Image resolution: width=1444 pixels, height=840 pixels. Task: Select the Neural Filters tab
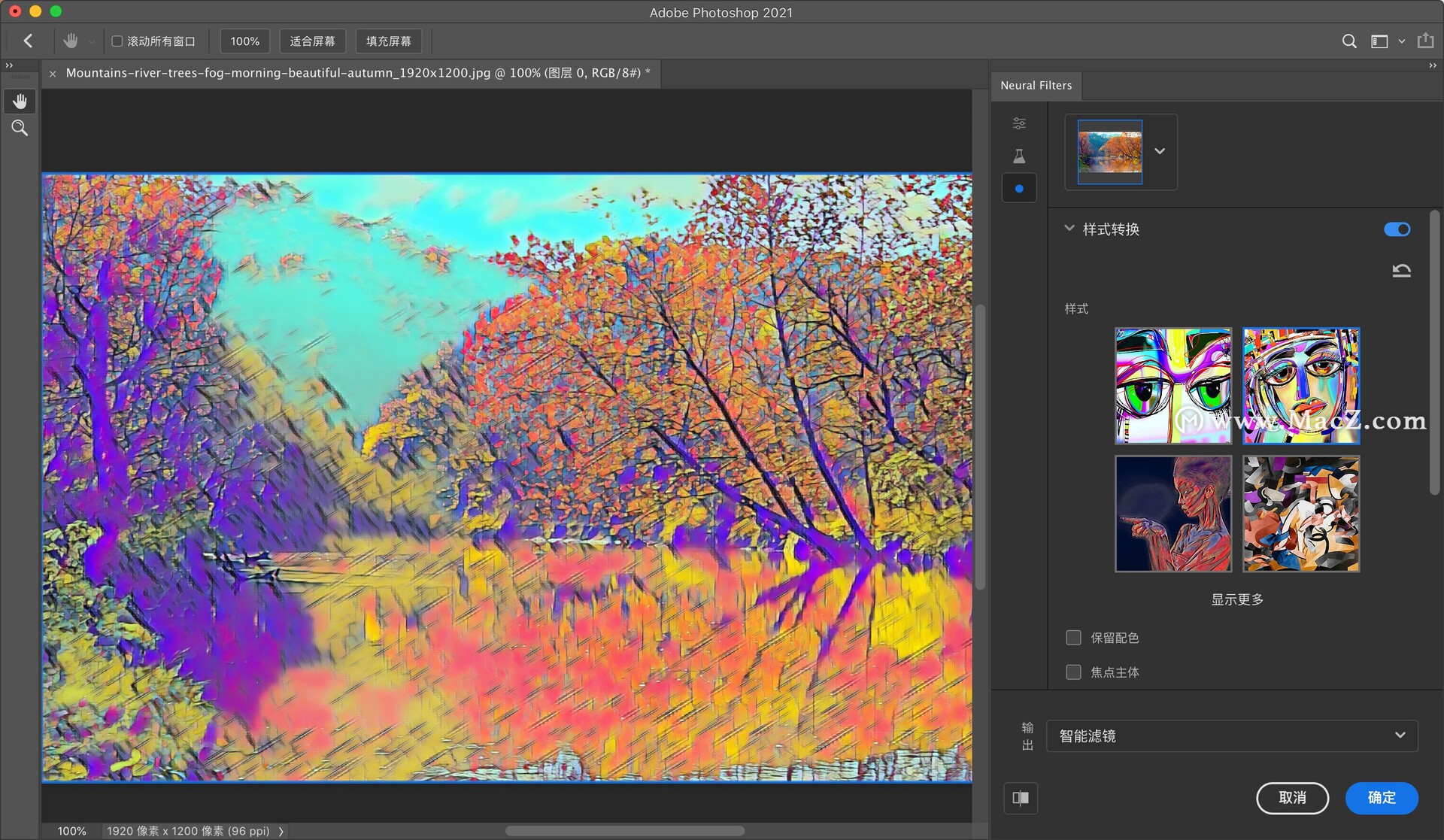pyautogui.click(x=1036, y=86)
